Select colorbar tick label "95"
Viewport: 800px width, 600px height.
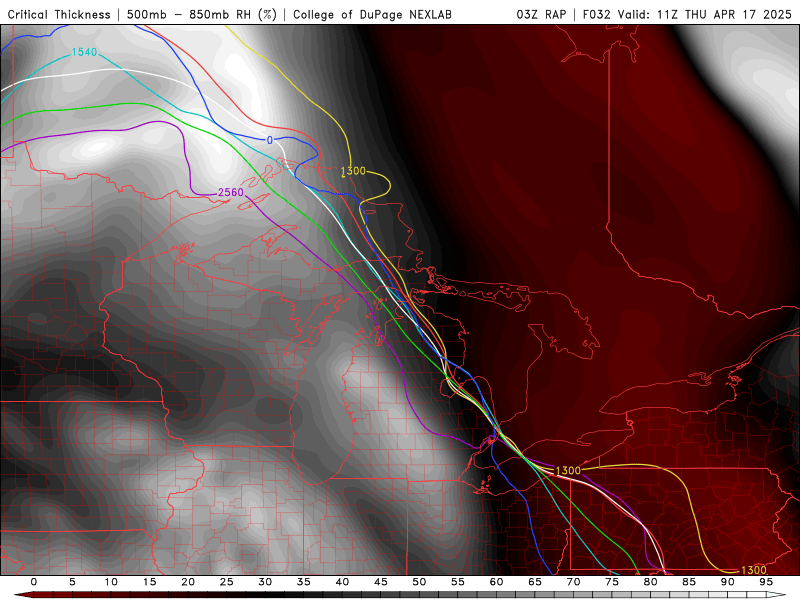pos(766,582)
